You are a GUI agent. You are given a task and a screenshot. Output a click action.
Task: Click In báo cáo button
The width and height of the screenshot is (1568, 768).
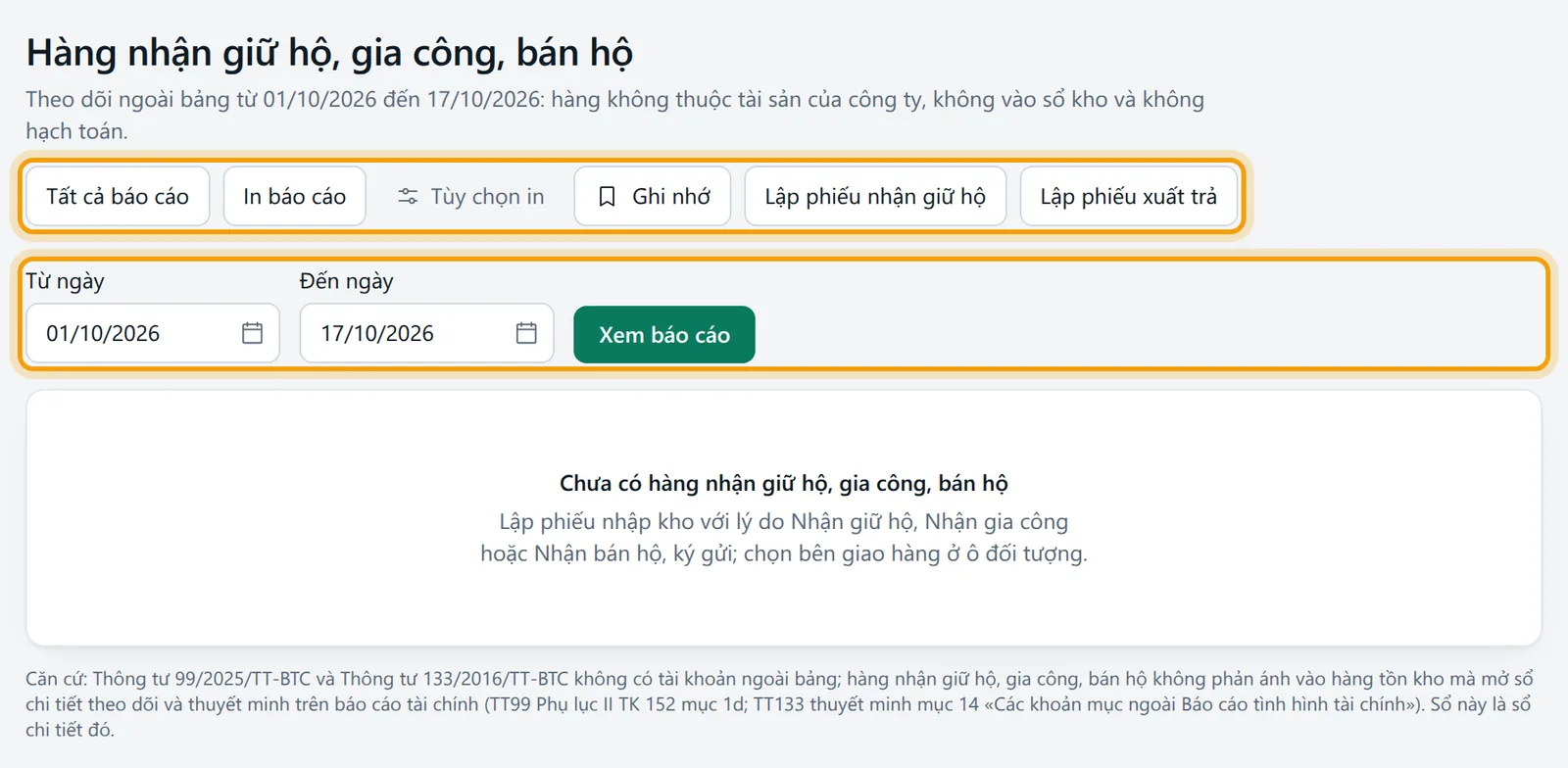[295, 196]
